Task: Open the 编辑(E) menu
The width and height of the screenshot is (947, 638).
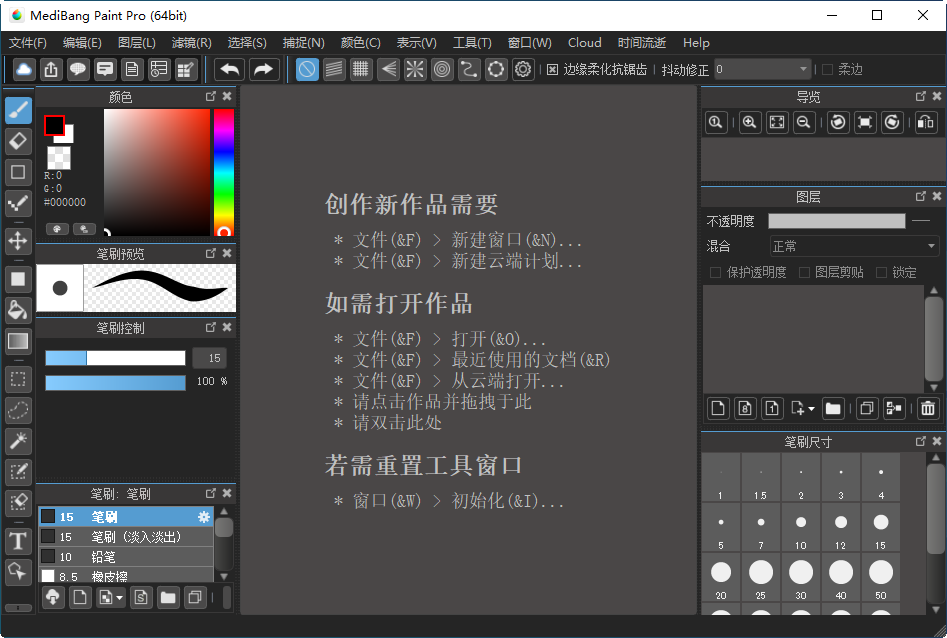Action: pyautogui.click(x=82, y=43)
